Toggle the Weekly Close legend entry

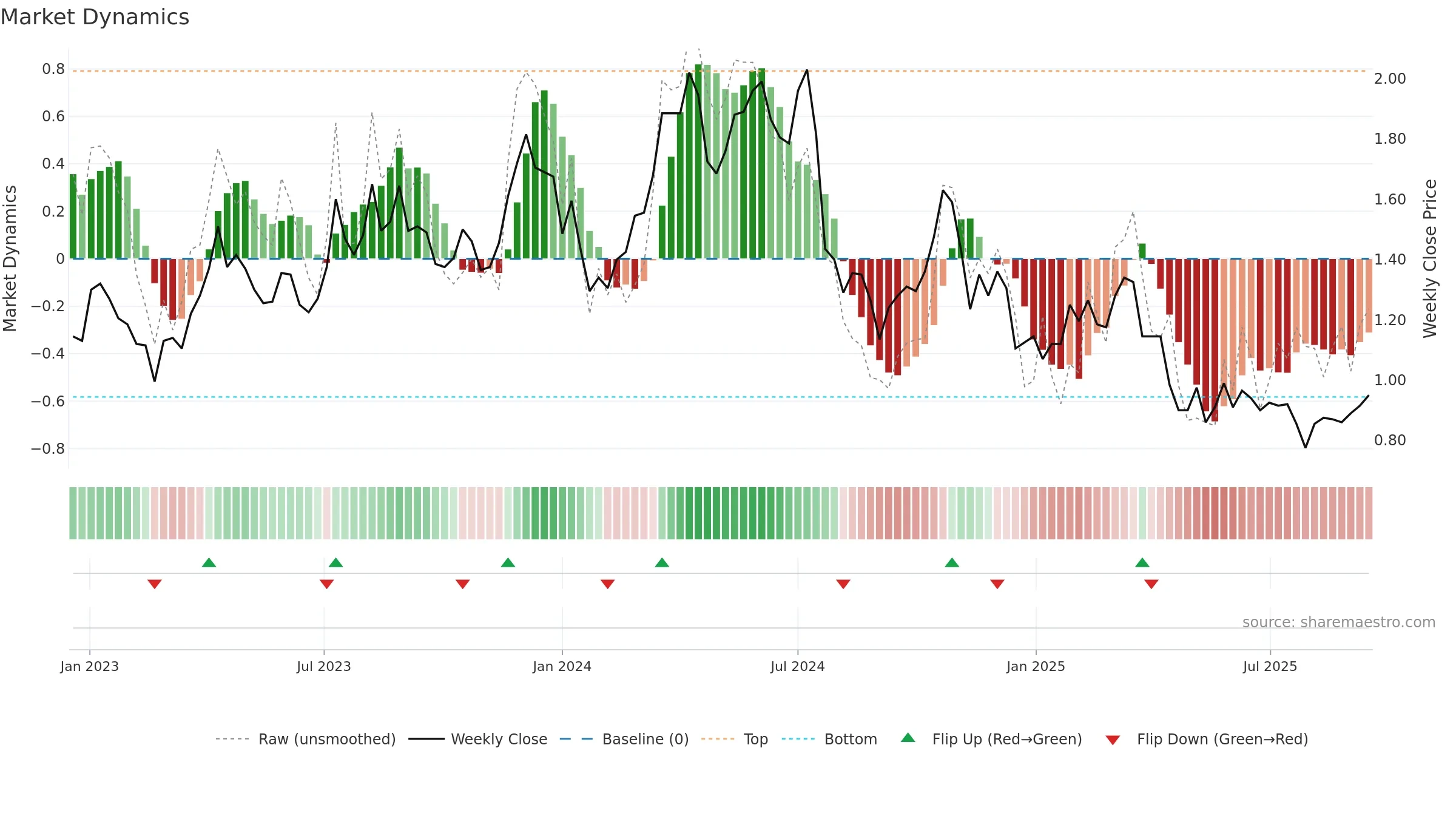pyautogui.click(x=477, y=739)
